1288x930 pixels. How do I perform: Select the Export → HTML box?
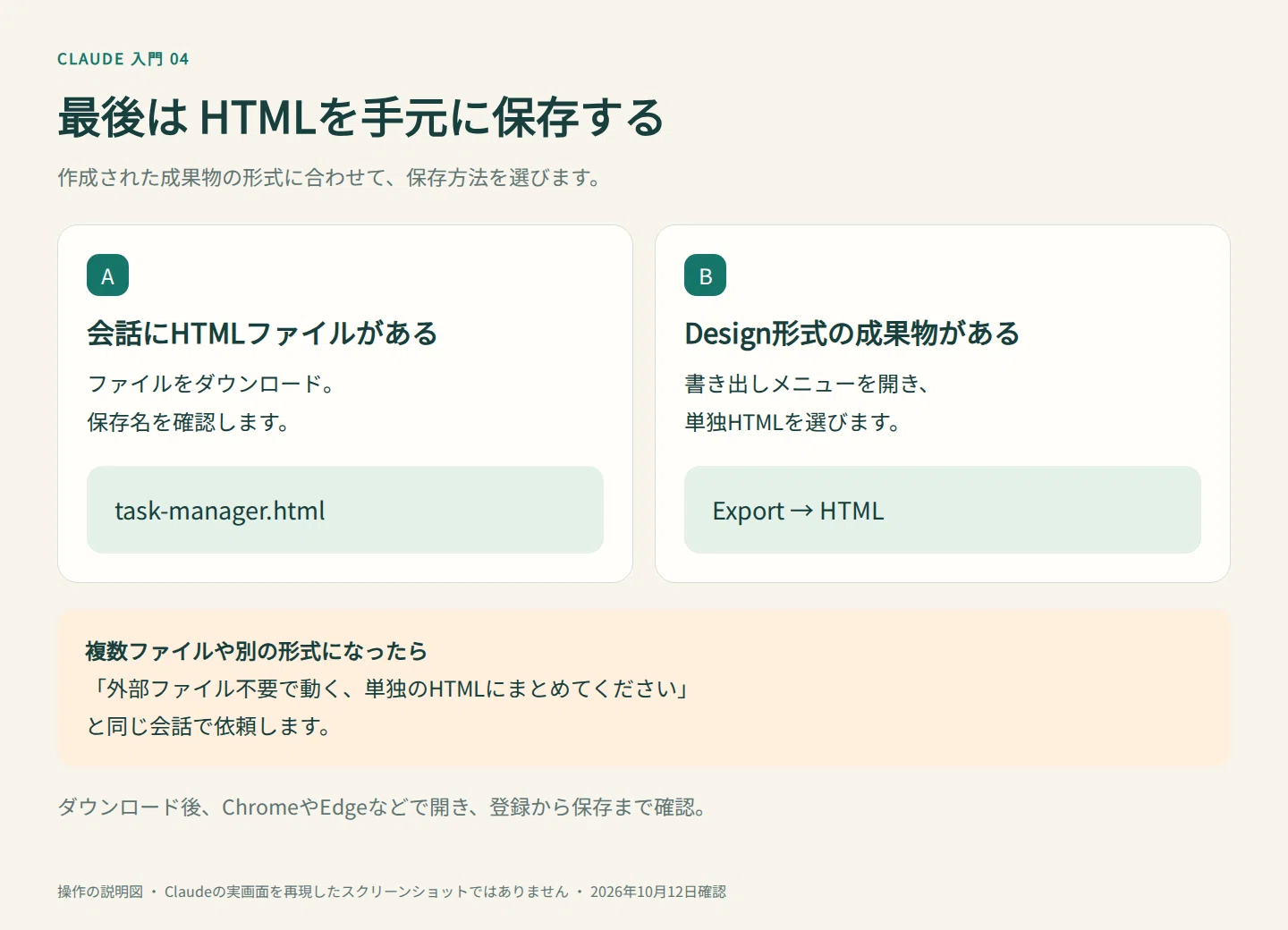click(x=943, y=510)
